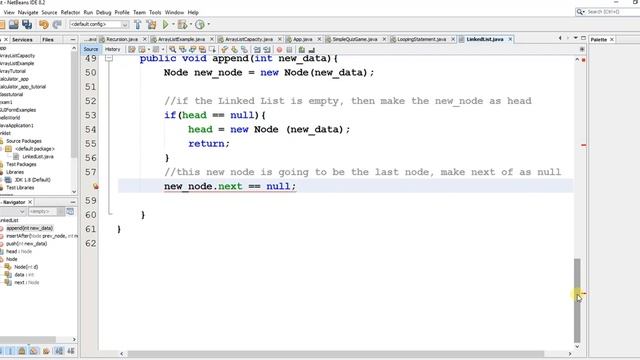Select LinkedList.java in Projects tree
Viewport: 640px width, 360px height.
pos(38,157)
